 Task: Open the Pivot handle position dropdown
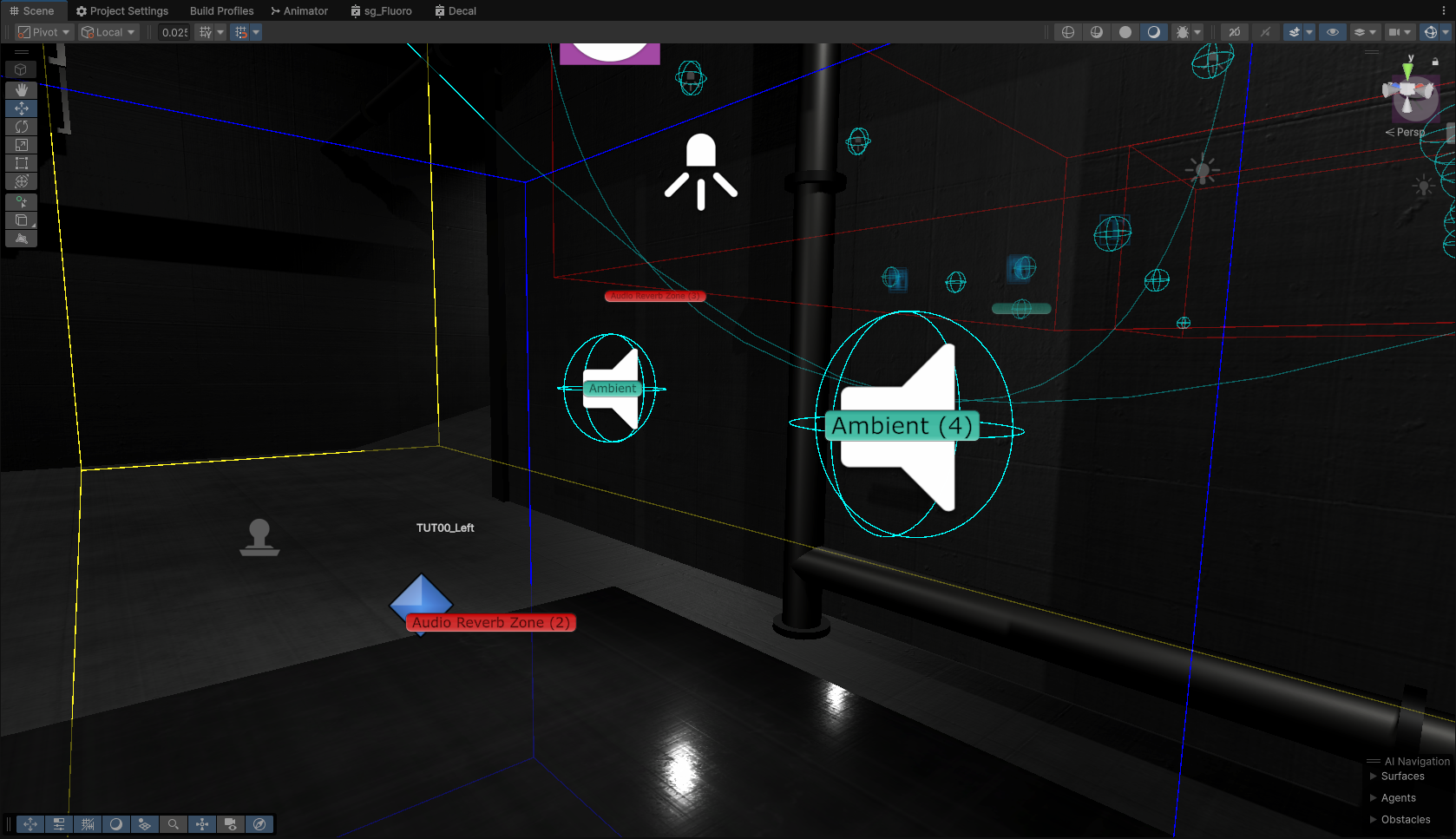[44, 32]
